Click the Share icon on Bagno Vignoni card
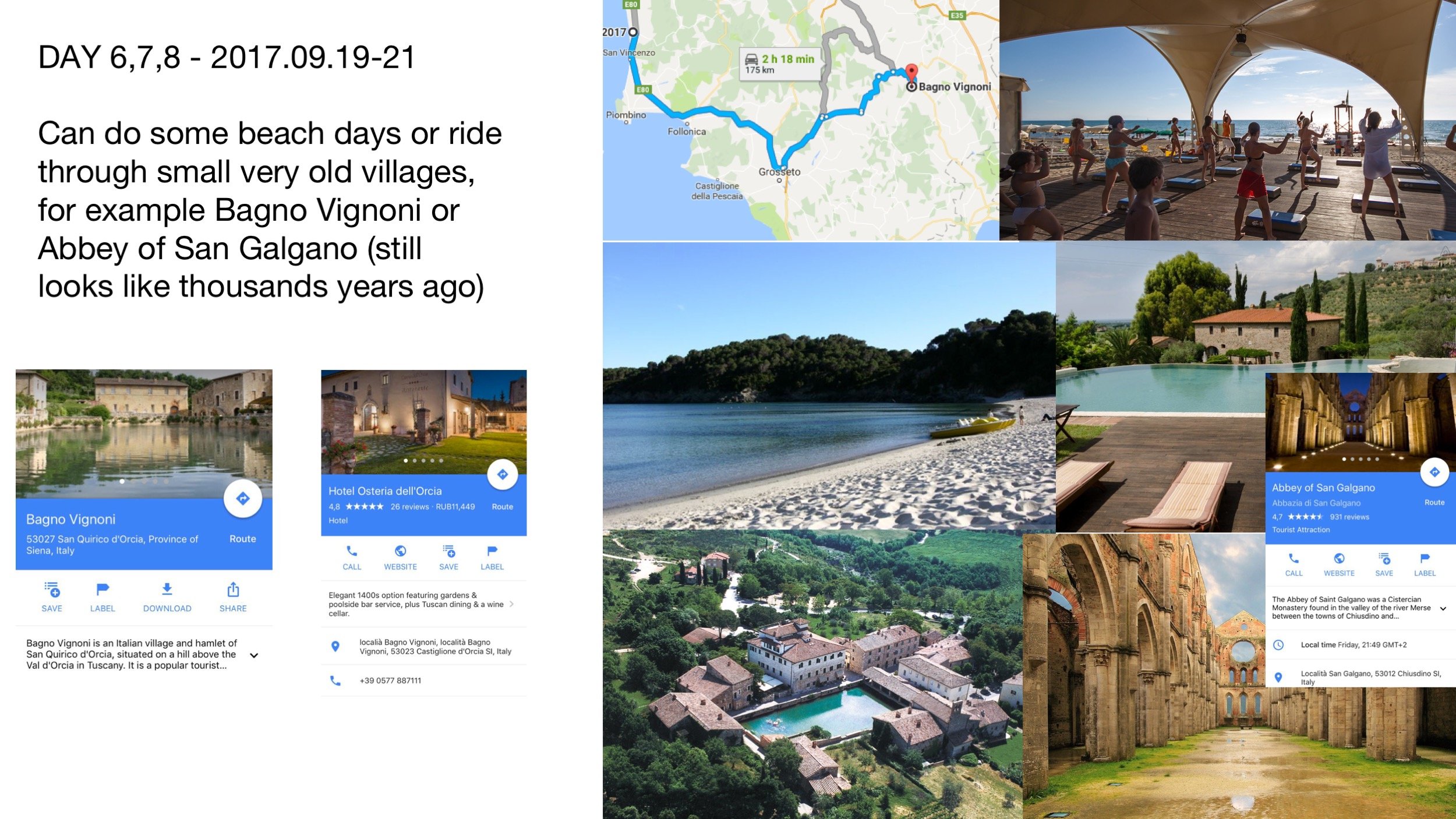This screenshot has height=819, width=1456. point(233,590)
